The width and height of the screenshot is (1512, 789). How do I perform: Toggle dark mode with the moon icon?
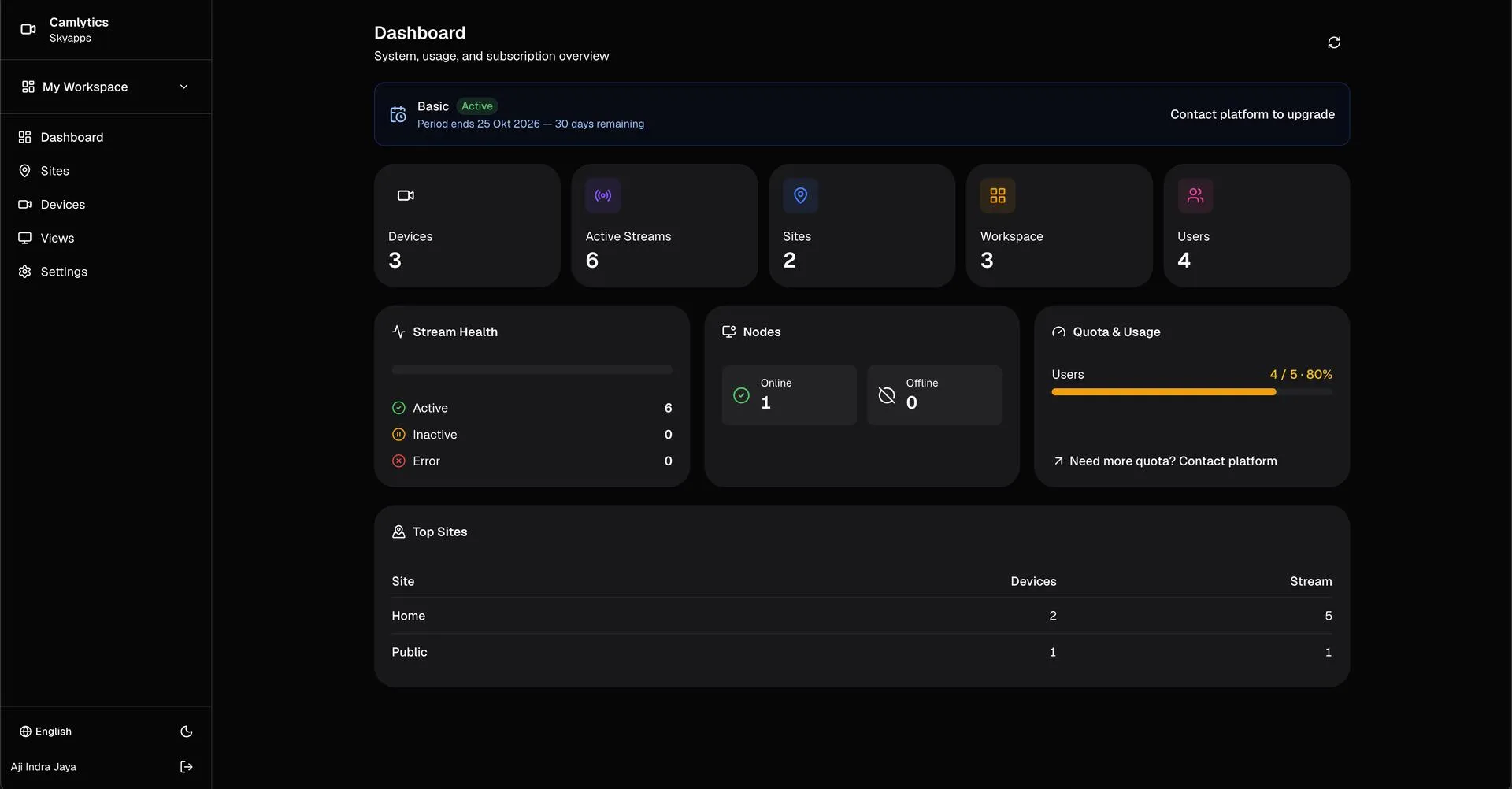pos(187,732)
